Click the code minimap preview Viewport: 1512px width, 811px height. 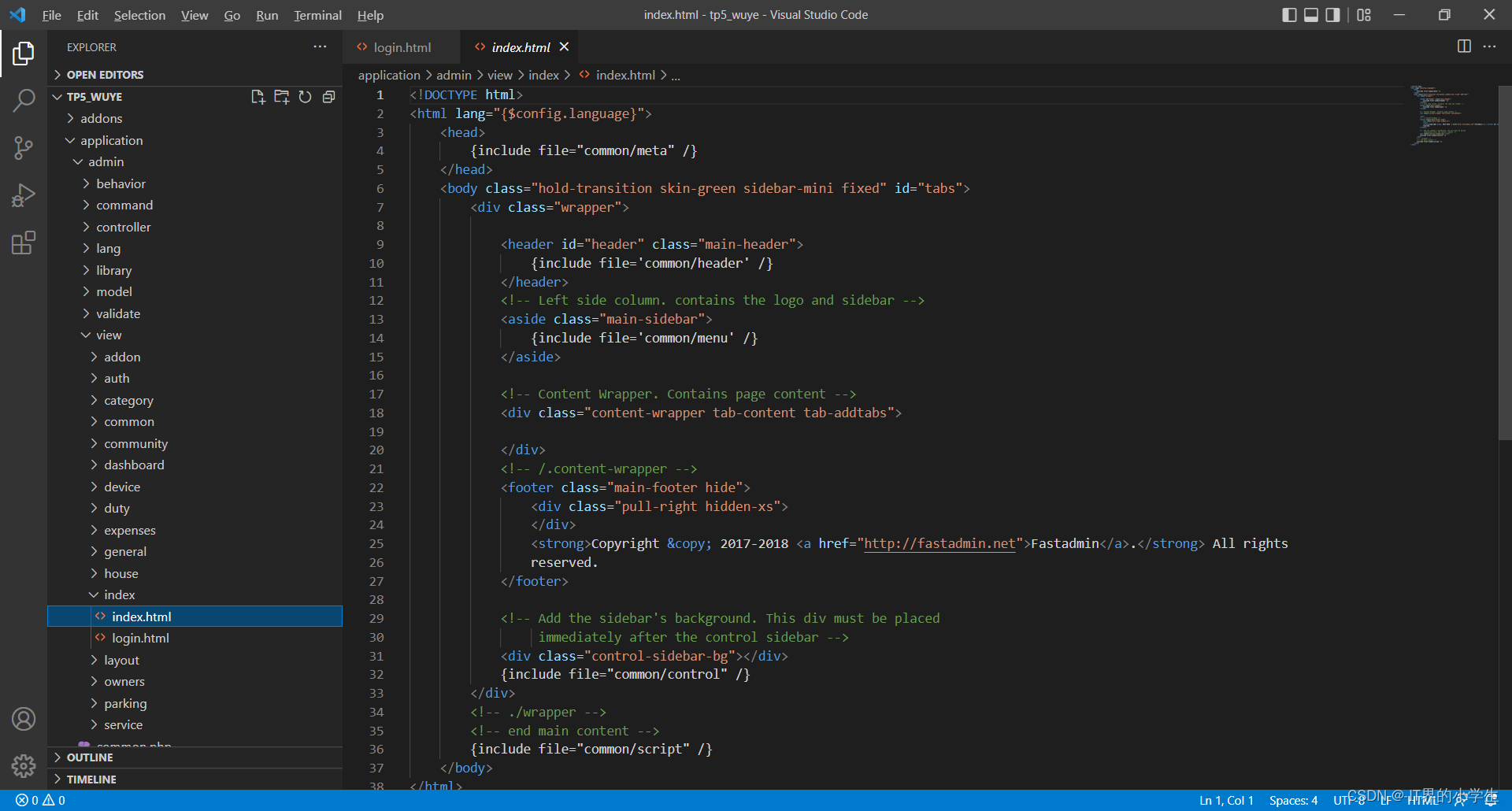tap(1453, 116)
